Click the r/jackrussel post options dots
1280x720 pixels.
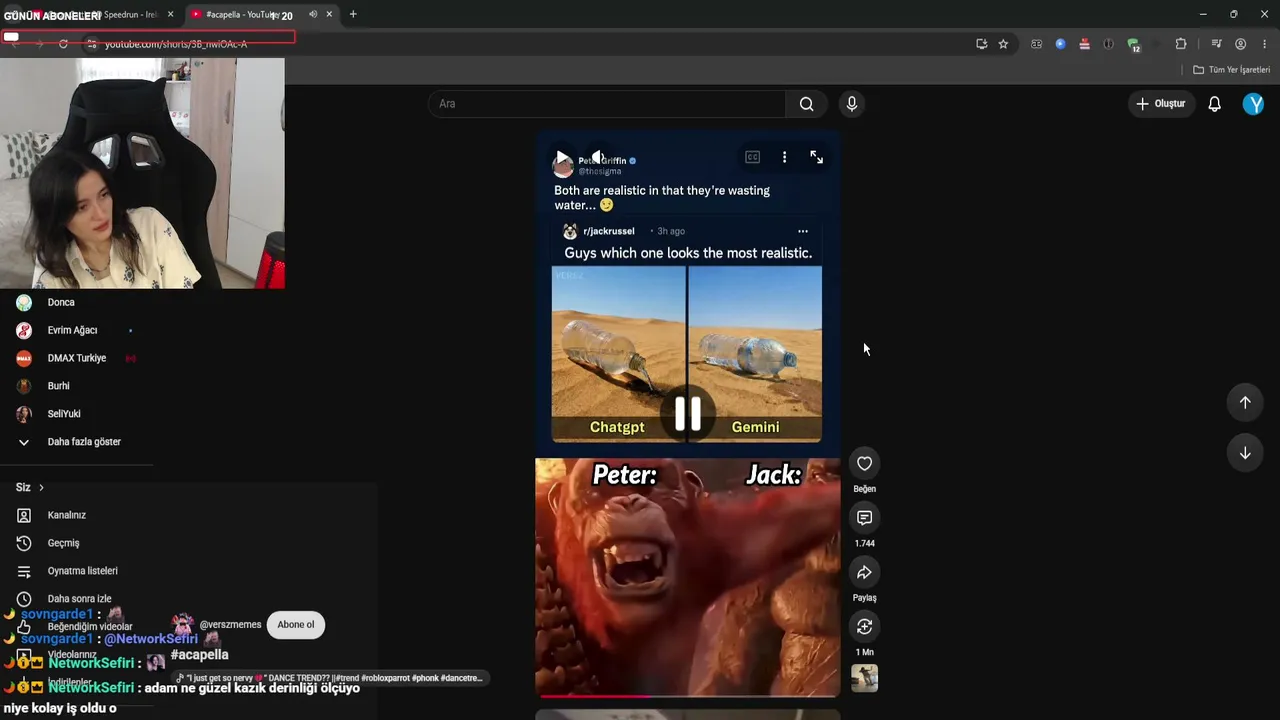(x=802, y=232)
